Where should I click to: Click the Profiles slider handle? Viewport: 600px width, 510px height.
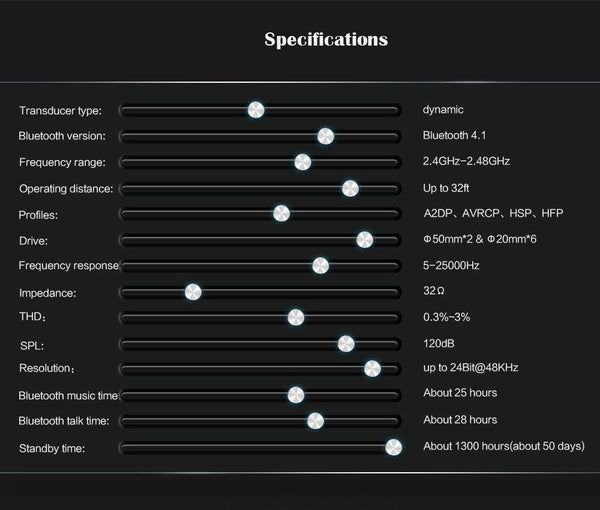pyautogui.click(x=281, y=214)
